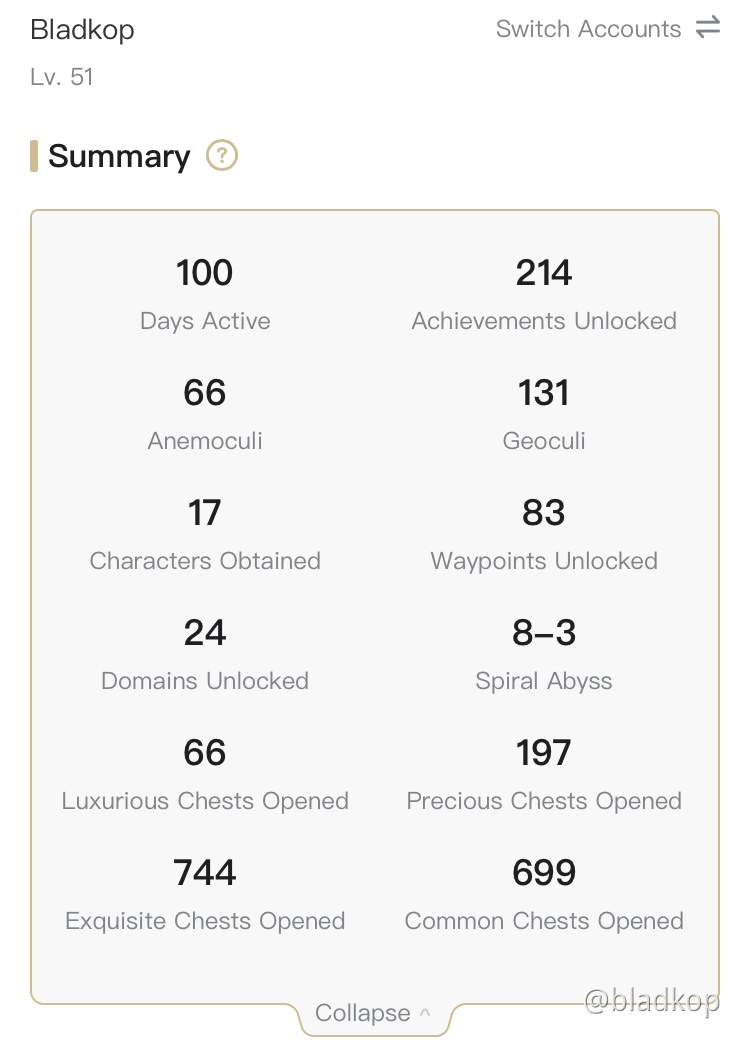Select the Domains Unlocked stat

(205, 653)
